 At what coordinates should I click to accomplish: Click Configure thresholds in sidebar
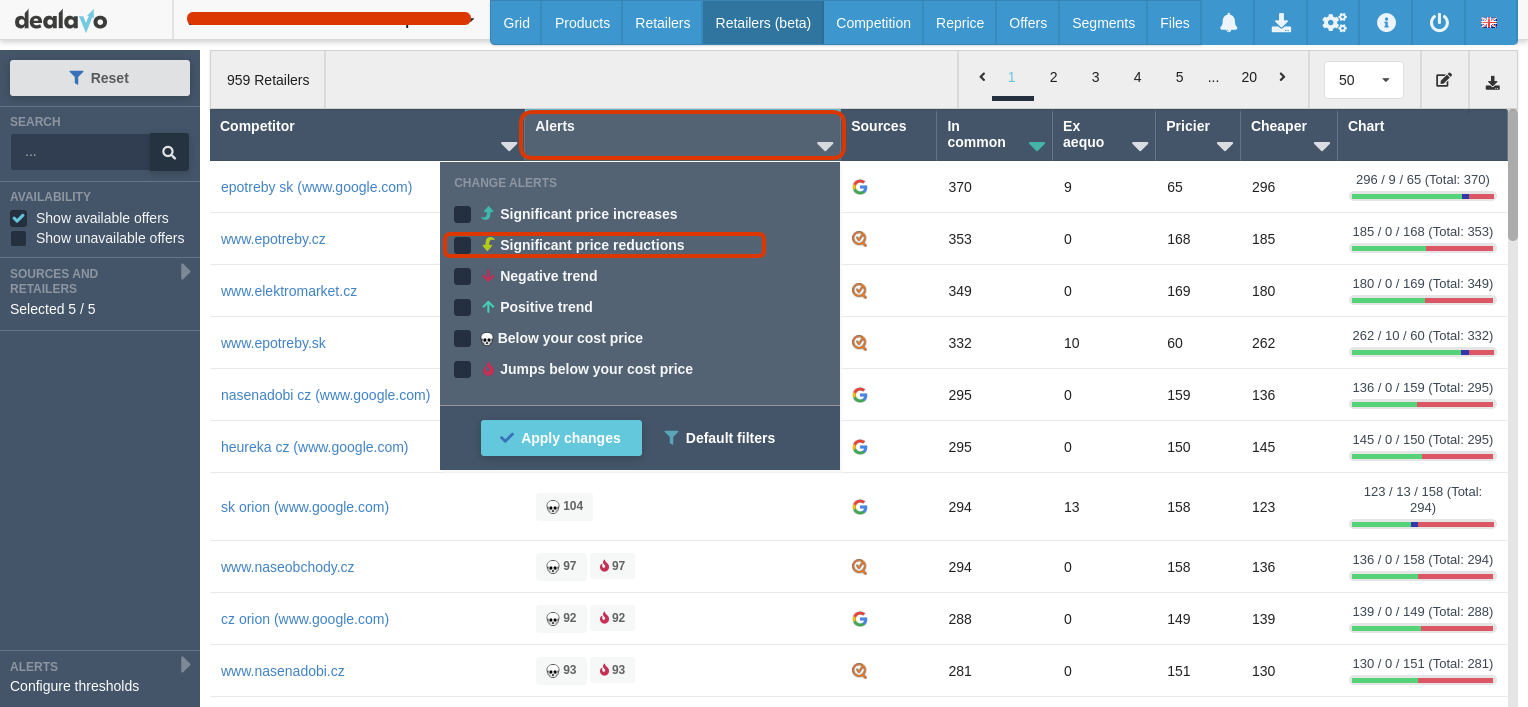click(74, 686)
